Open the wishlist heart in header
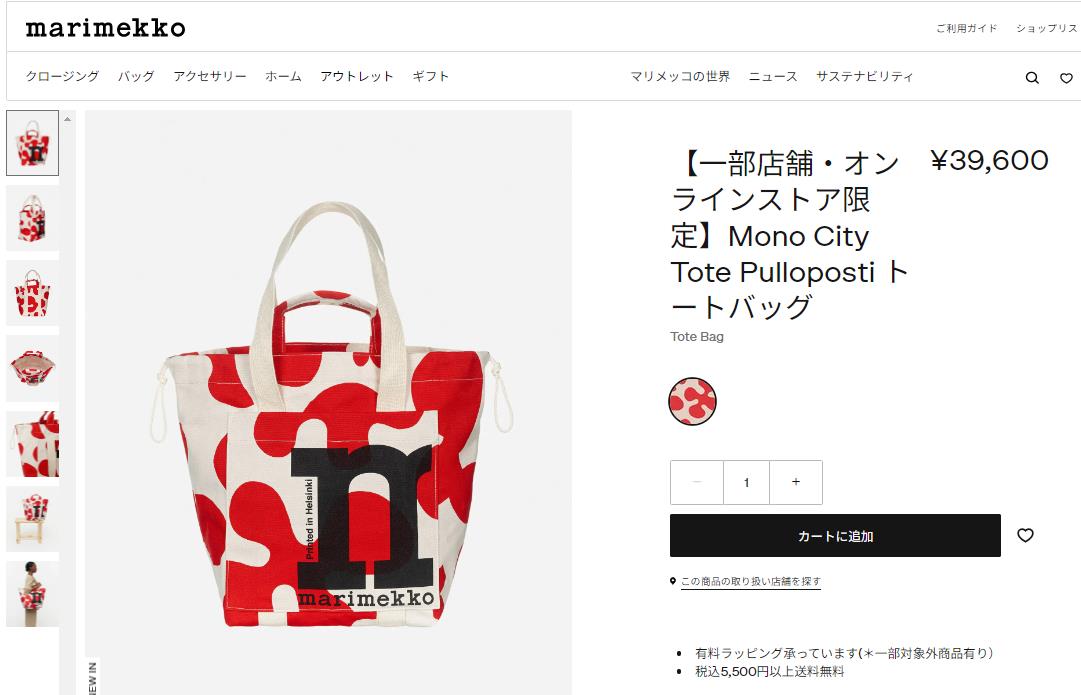1081x695 pixels. click(x=1066, y=78)
